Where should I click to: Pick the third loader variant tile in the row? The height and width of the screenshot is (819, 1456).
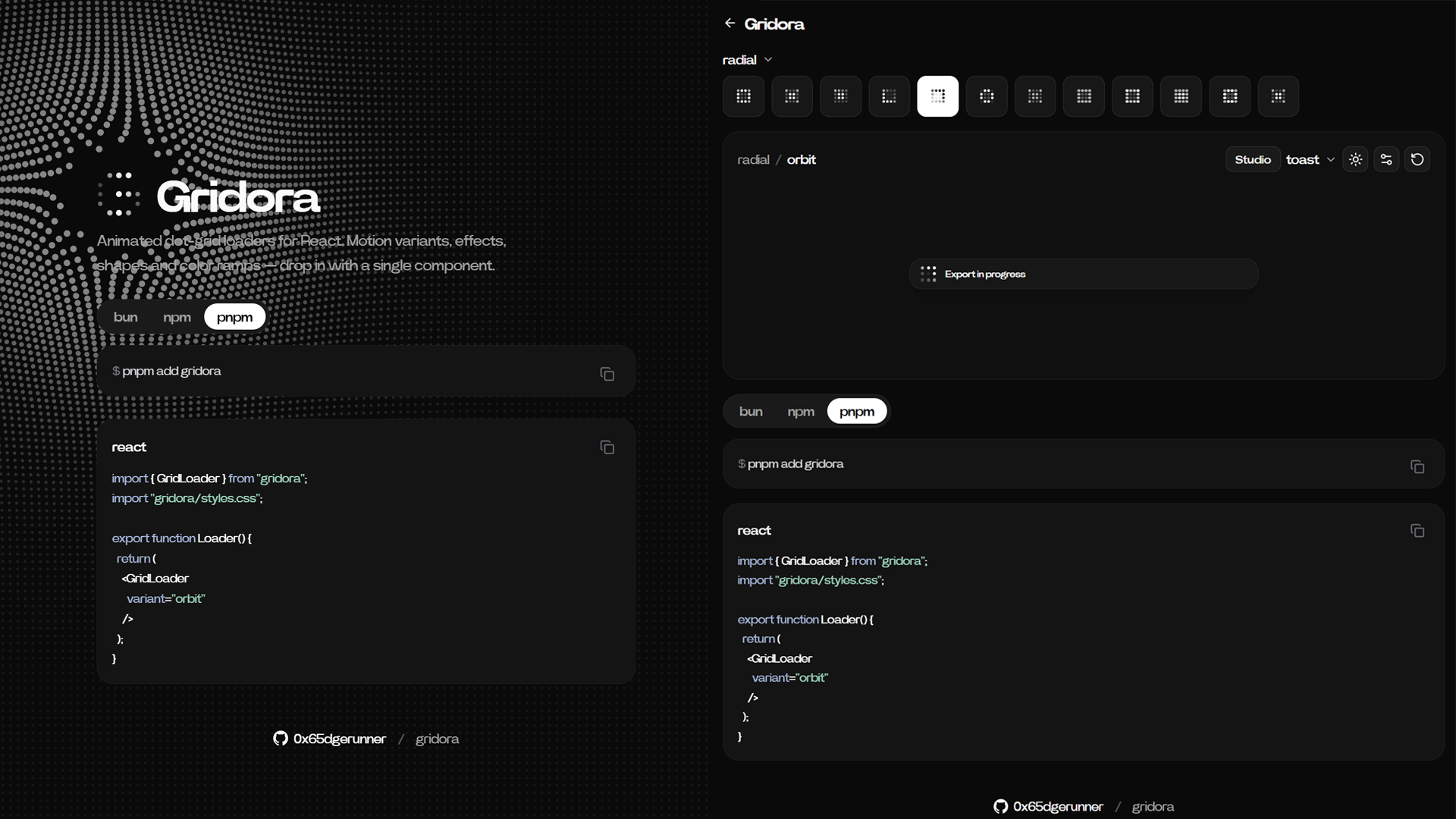tap(840, 96)
